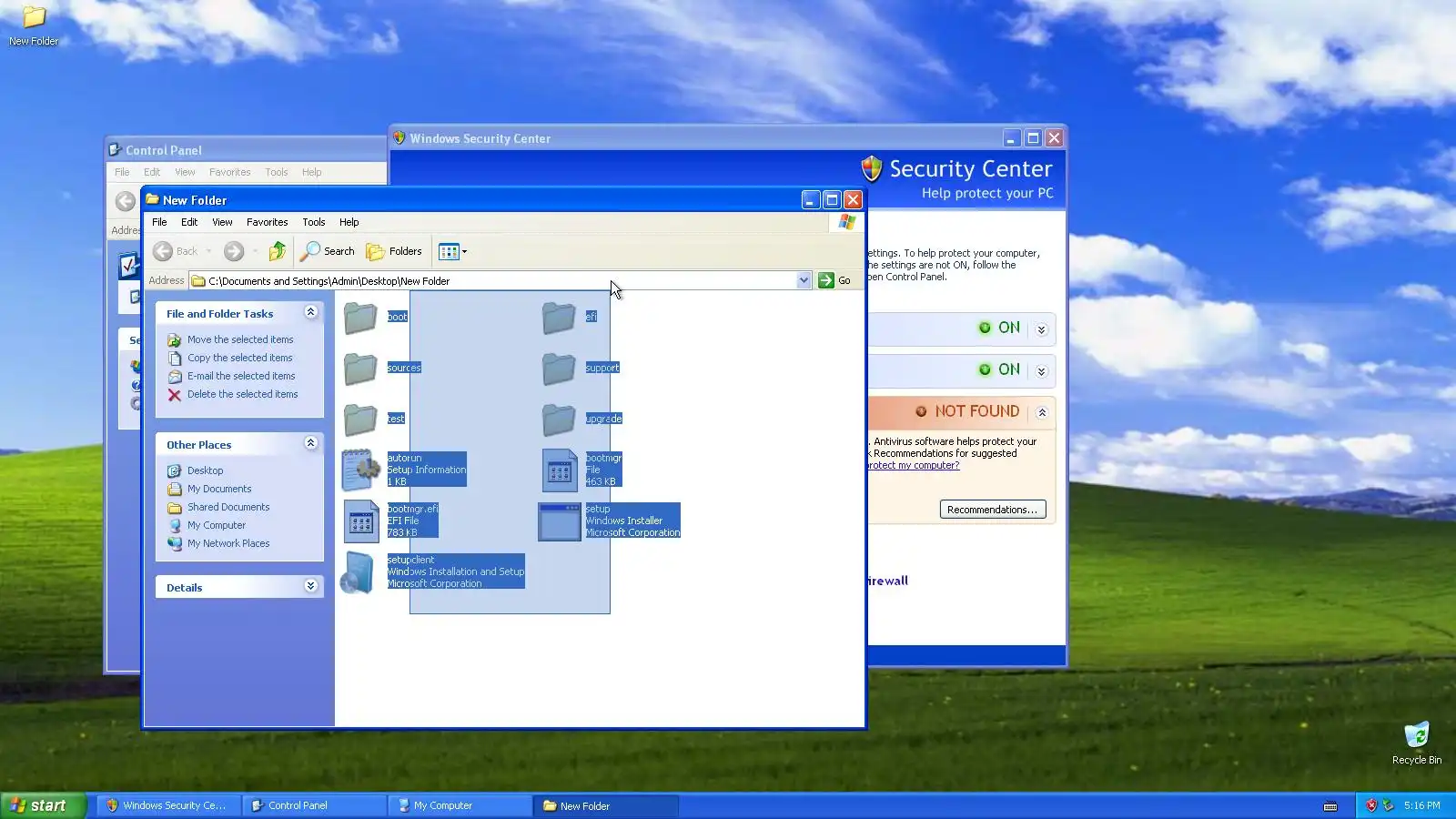Switch to Control Panel taskbar button

pyautogui.click(x=315, y=805)
